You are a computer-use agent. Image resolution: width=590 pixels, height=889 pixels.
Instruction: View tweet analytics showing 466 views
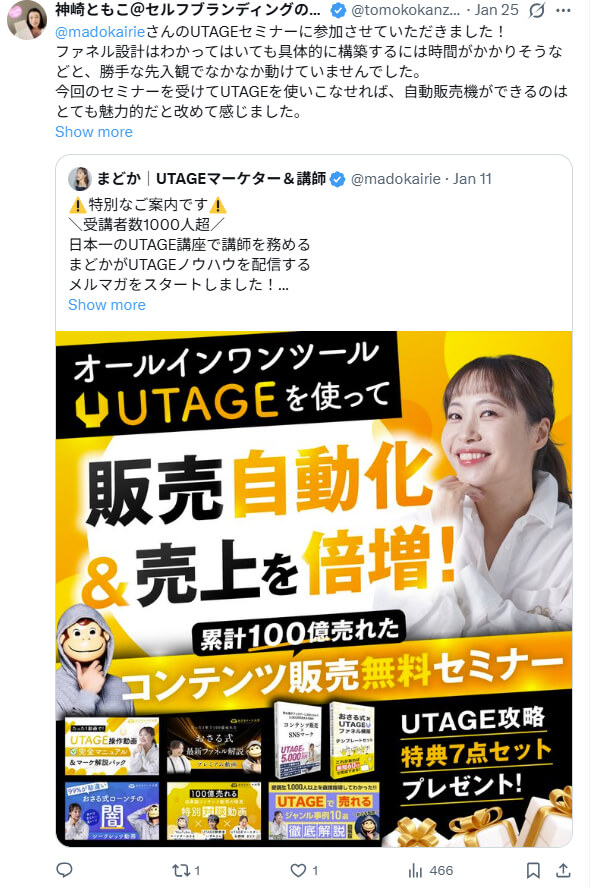(430, 870)
